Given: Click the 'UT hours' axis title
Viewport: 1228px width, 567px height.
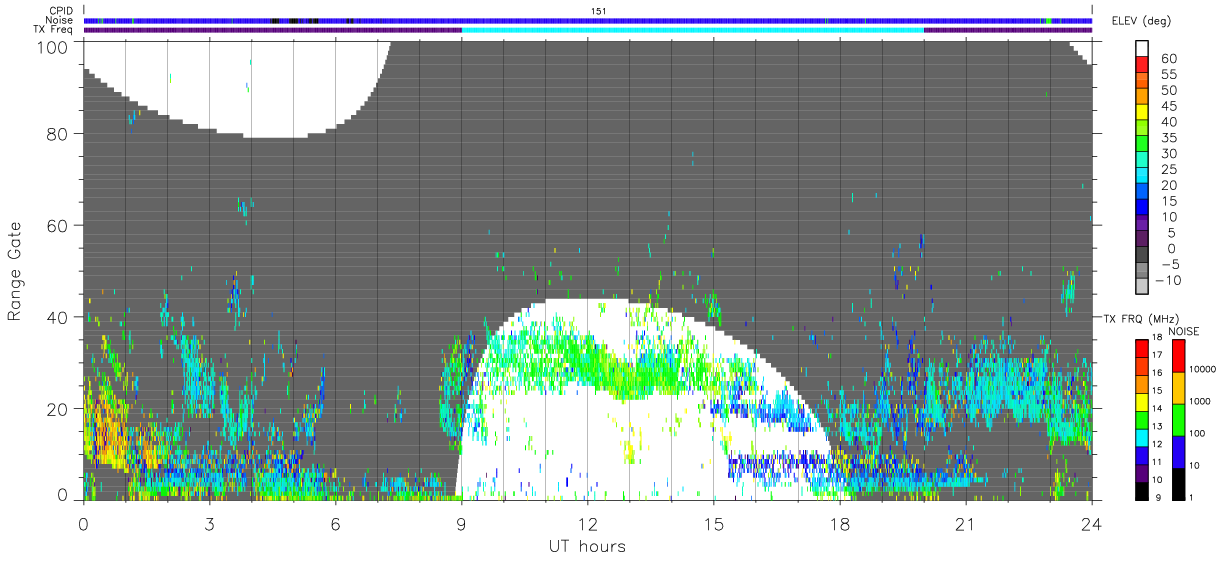Looking at the screenshot, I should pyautogui.click(x=587, y=546).
